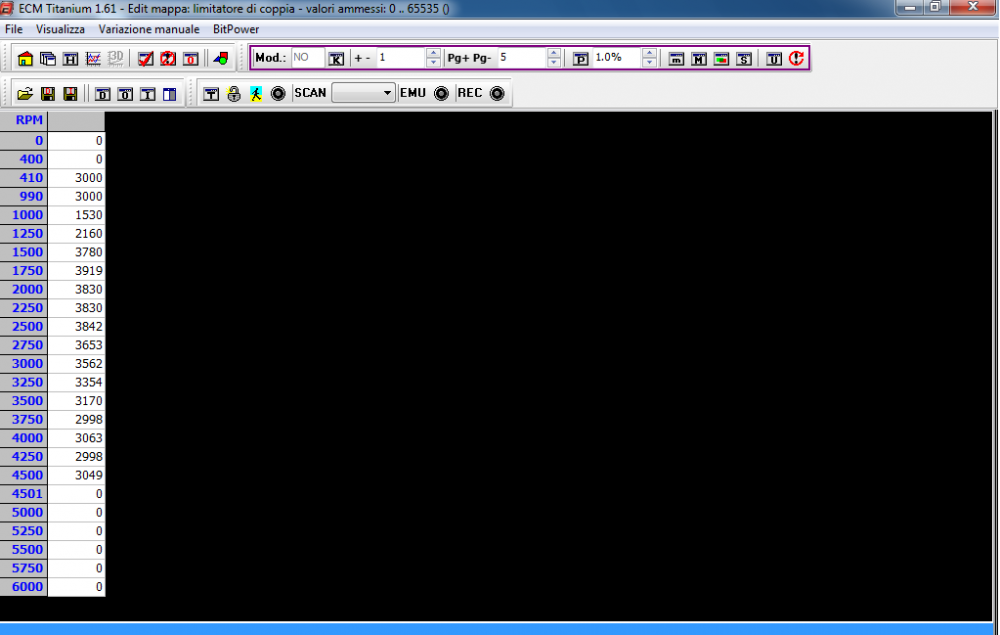1000x635 pixels.
Task: Select the value 3653 at RPM 2750
Action: point(77,345)
